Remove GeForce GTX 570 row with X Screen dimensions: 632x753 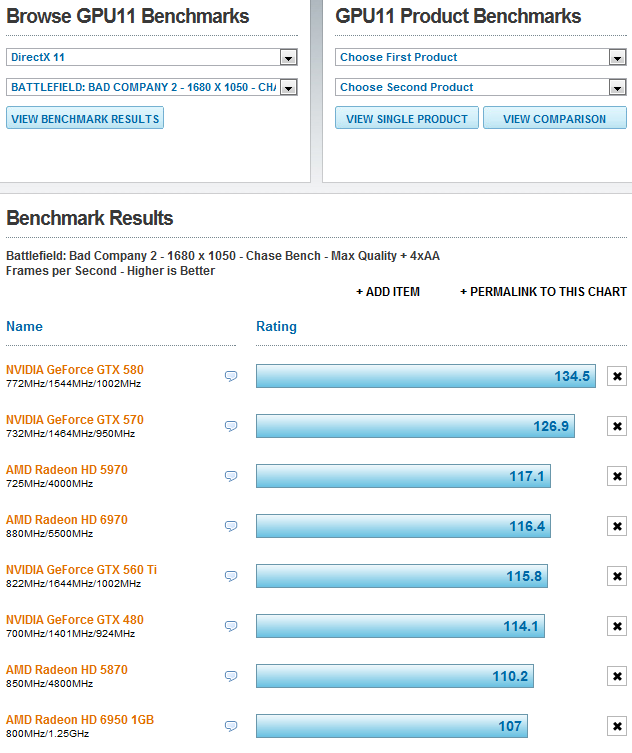point(617,426)
